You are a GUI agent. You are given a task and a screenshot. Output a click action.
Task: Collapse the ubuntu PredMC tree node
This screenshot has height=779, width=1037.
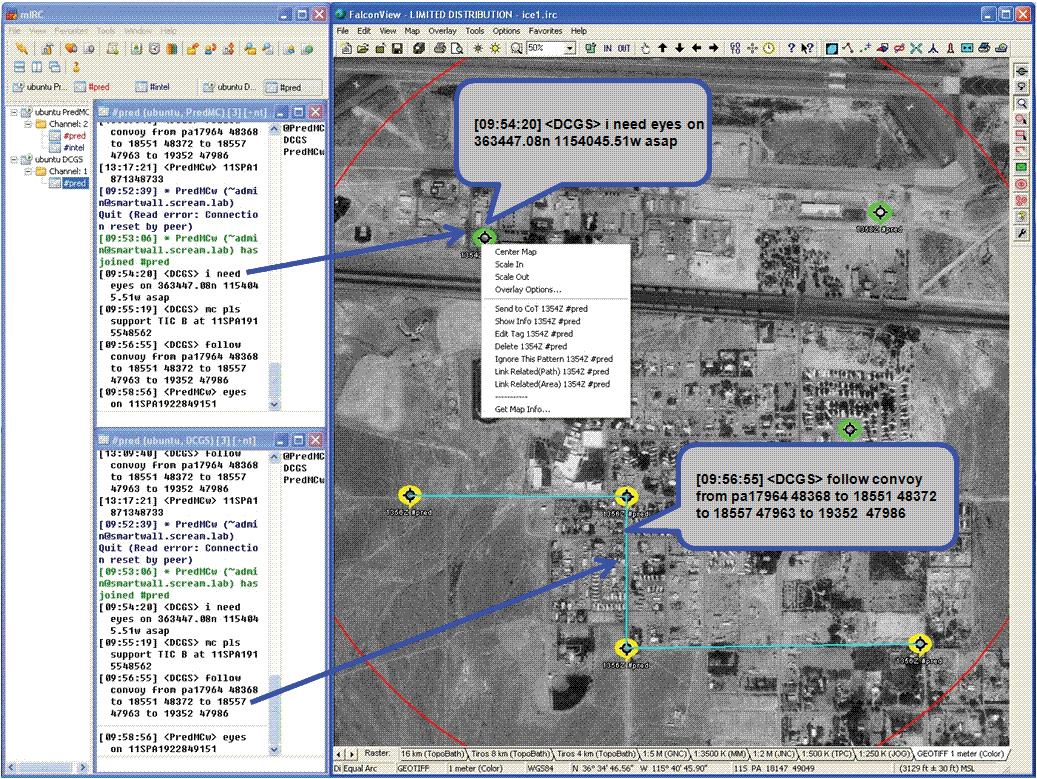click(14, 112)
